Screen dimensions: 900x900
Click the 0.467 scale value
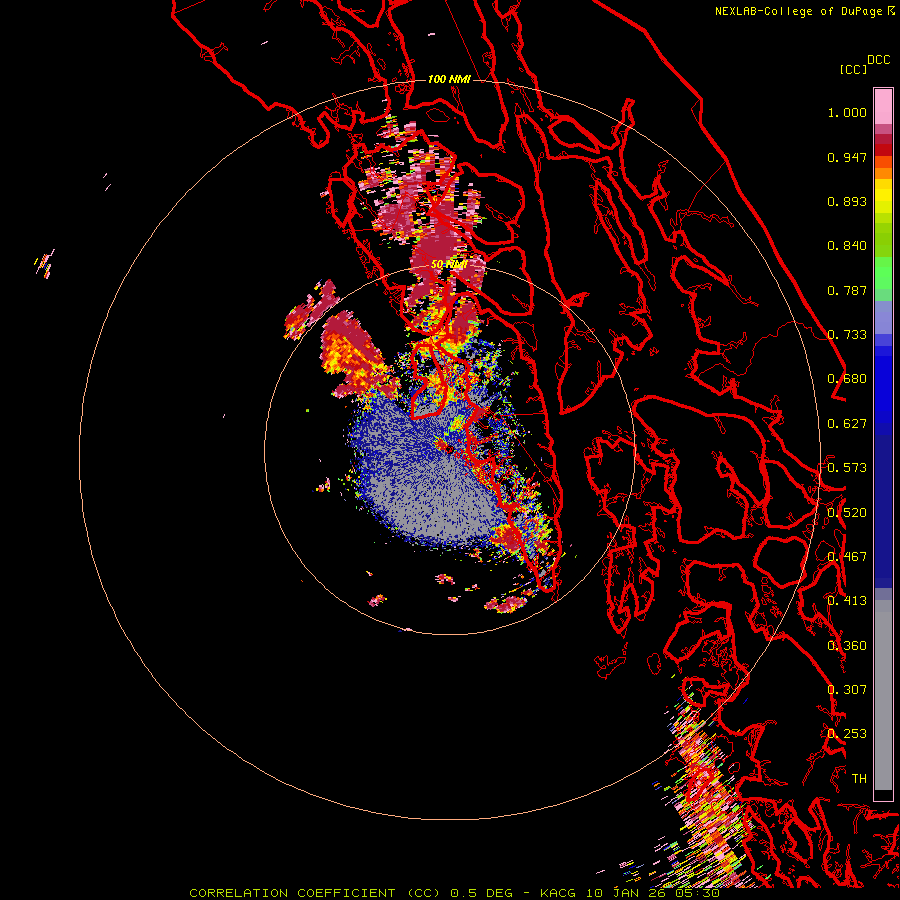click(x=847, y=557)
